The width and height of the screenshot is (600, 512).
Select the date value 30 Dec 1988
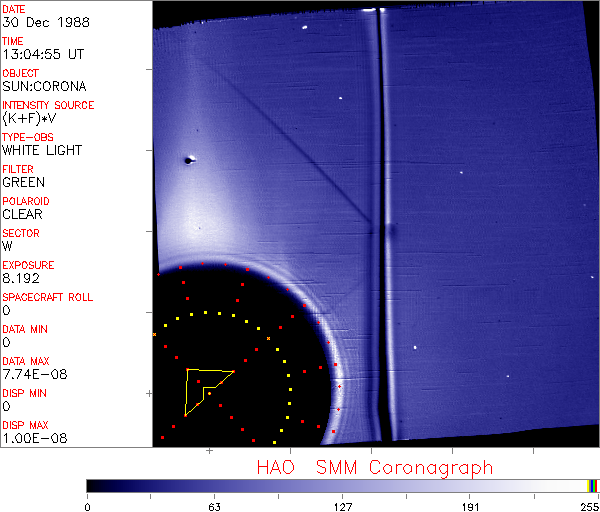[x=46, y=22]
